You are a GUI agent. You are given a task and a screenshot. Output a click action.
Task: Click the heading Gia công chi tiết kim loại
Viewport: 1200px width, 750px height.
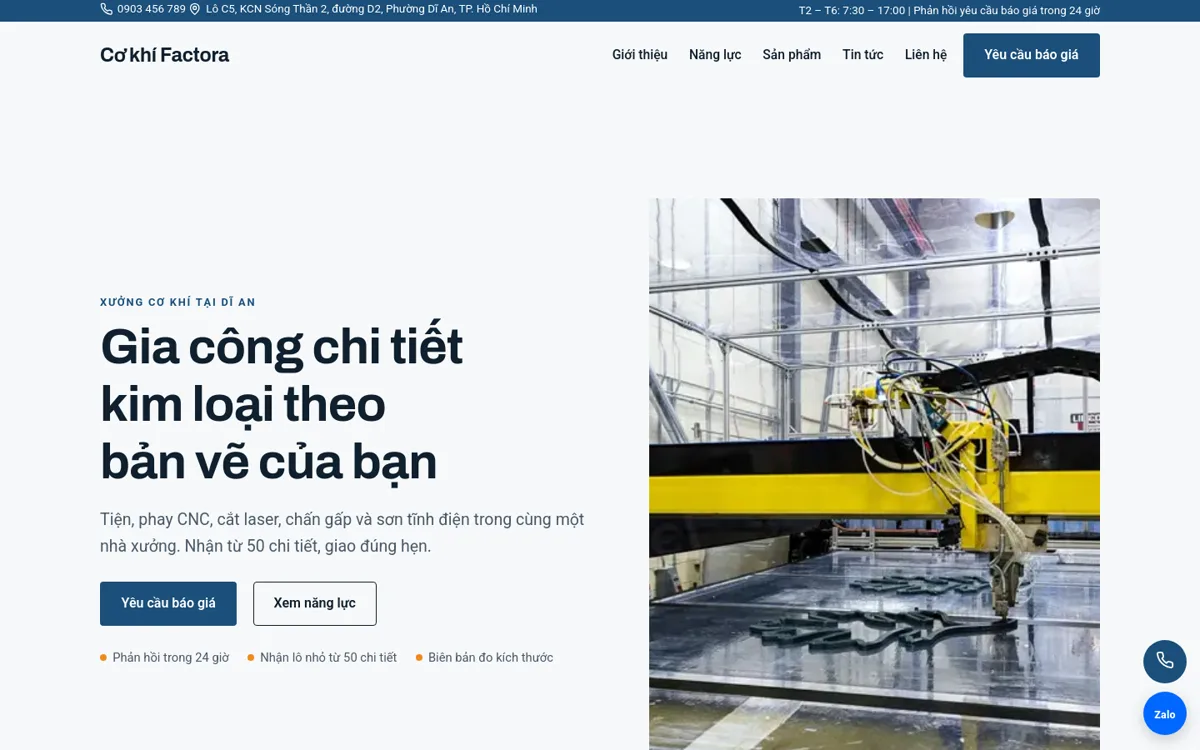[x=281, y=405]
